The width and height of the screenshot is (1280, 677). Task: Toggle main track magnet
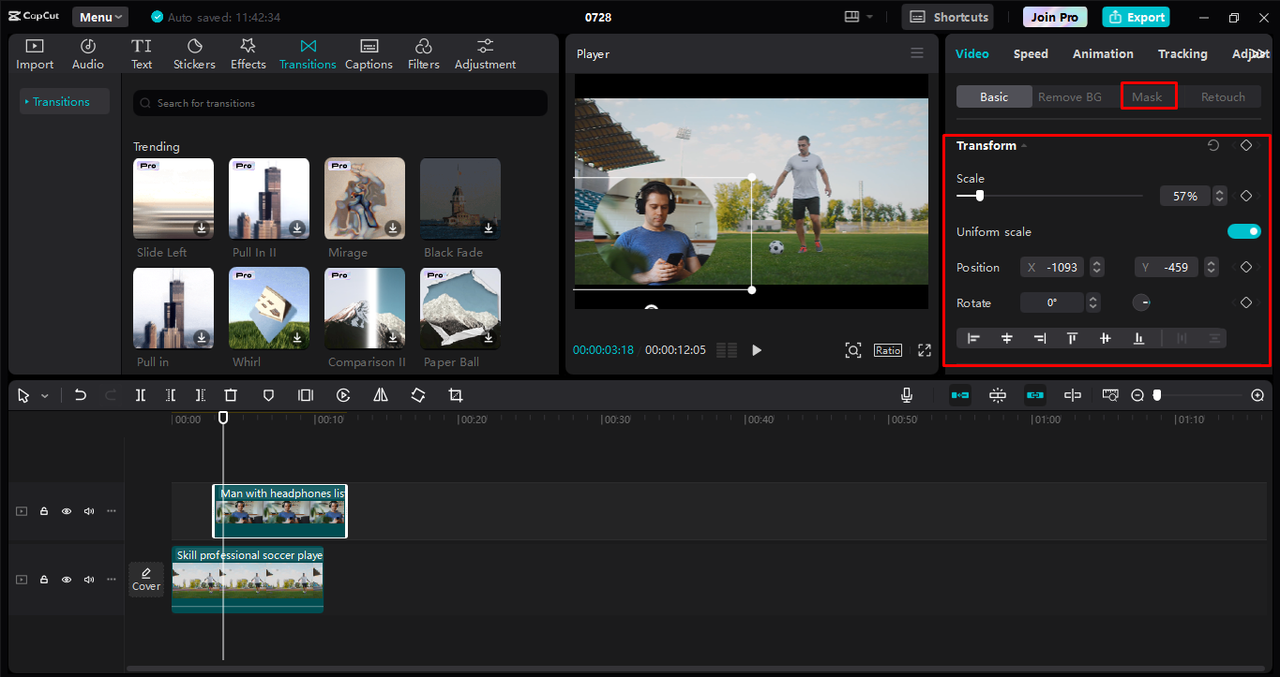(x=960, y=396)
